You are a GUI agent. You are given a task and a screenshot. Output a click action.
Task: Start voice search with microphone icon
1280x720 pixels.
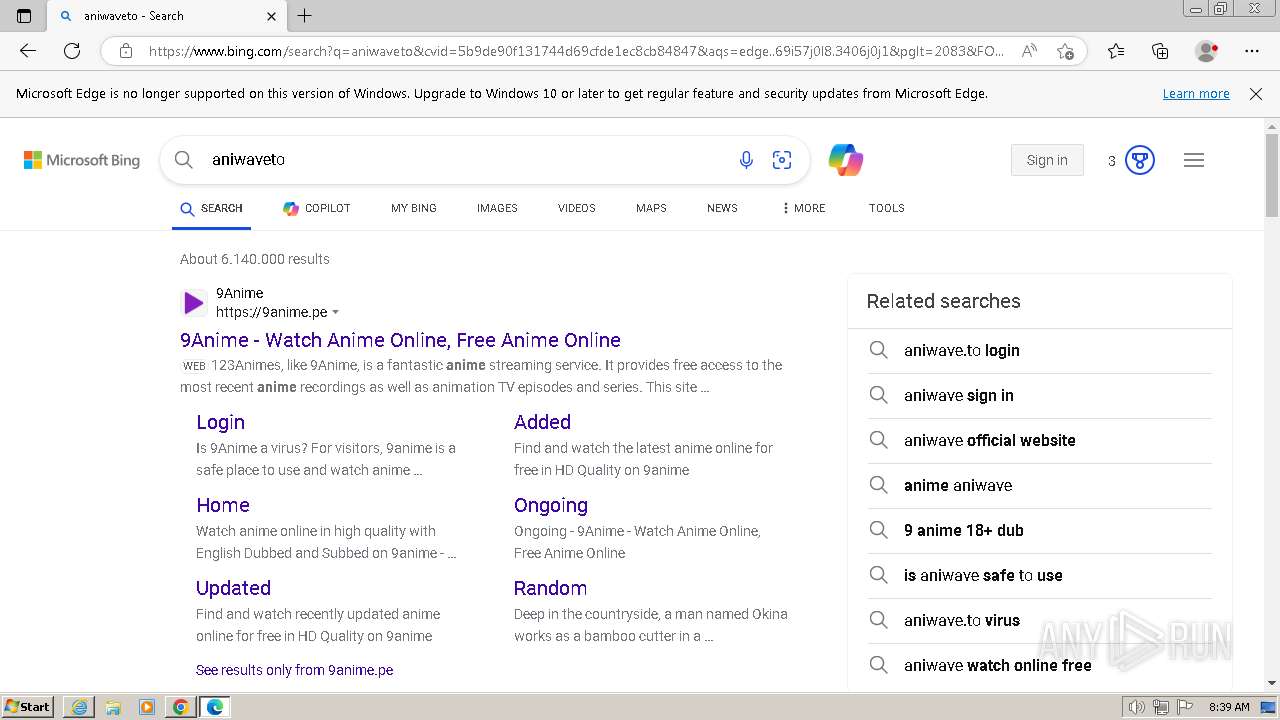[x=746, y=160]
